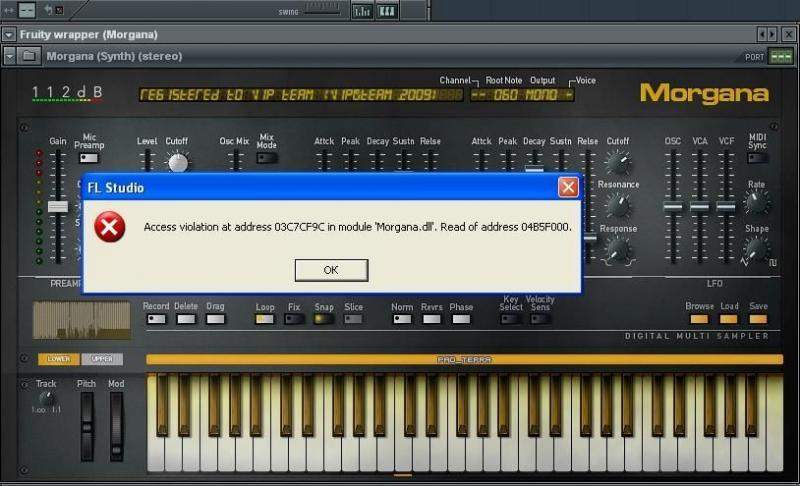Screen dimensions: 800x486
Task: Click the Morgana logo
Action: 705,94
